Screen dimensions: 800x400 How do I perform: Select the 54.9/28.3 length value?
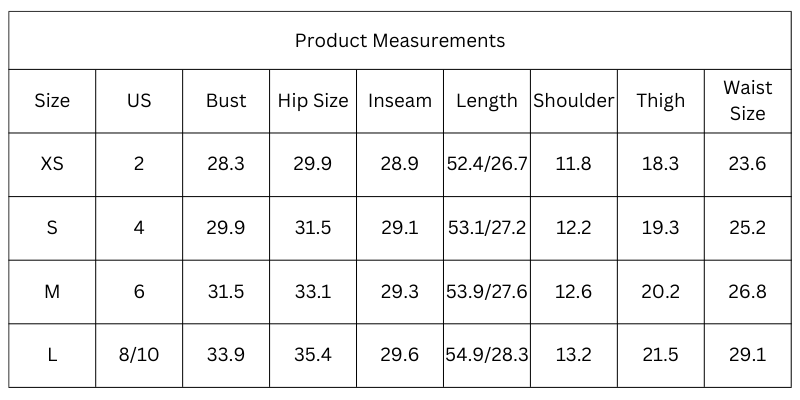pos(487,355)
